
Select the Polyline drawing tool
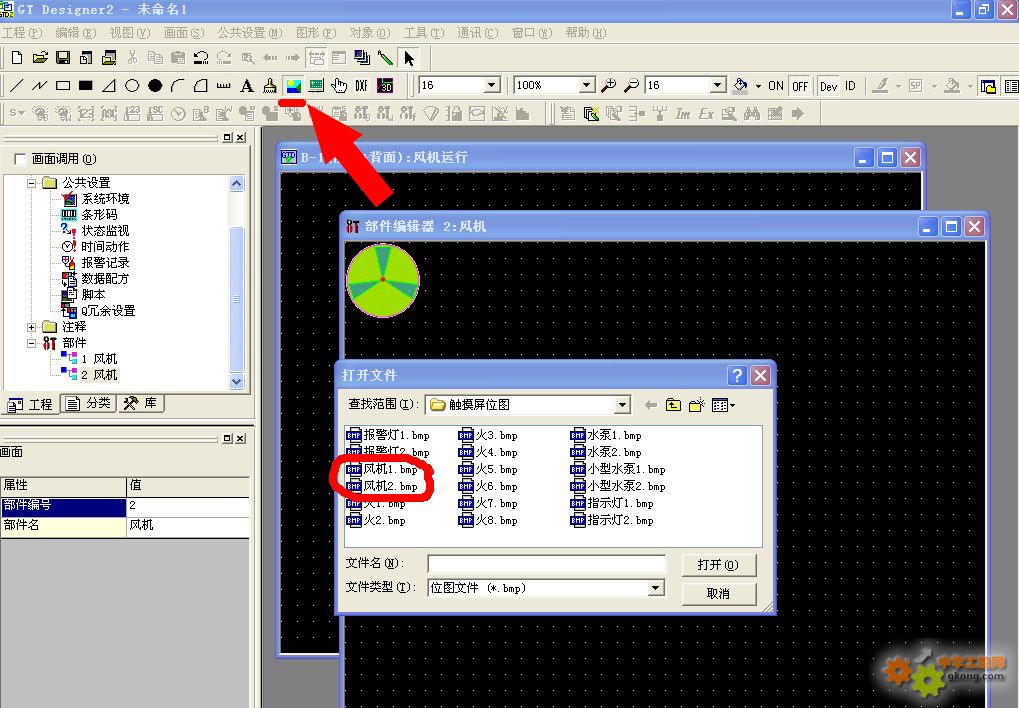(40, 85)
